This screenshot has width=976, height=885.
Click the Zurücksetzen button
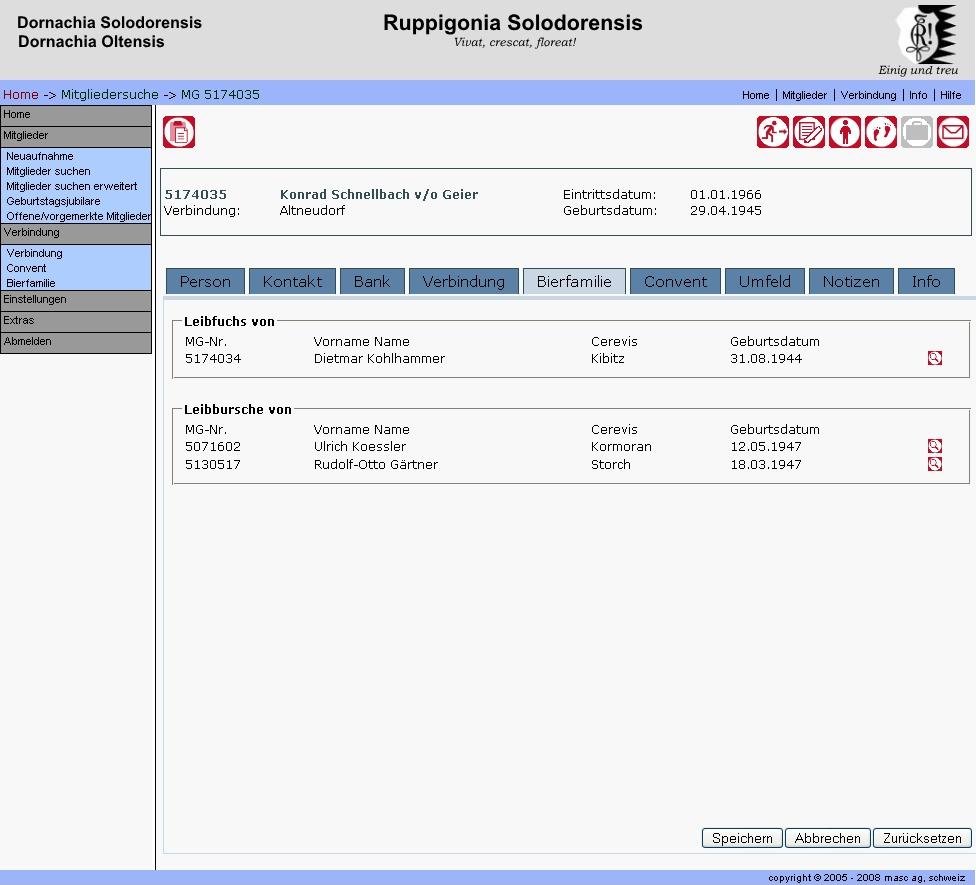point(921,839)
